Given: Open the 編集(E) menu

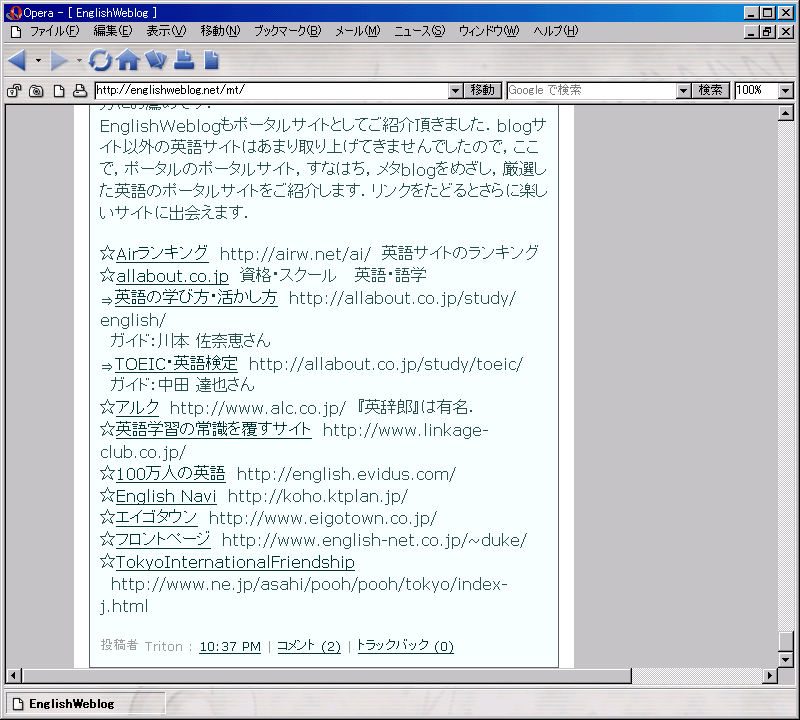Looking at the screenshot, I should [113, 32].
